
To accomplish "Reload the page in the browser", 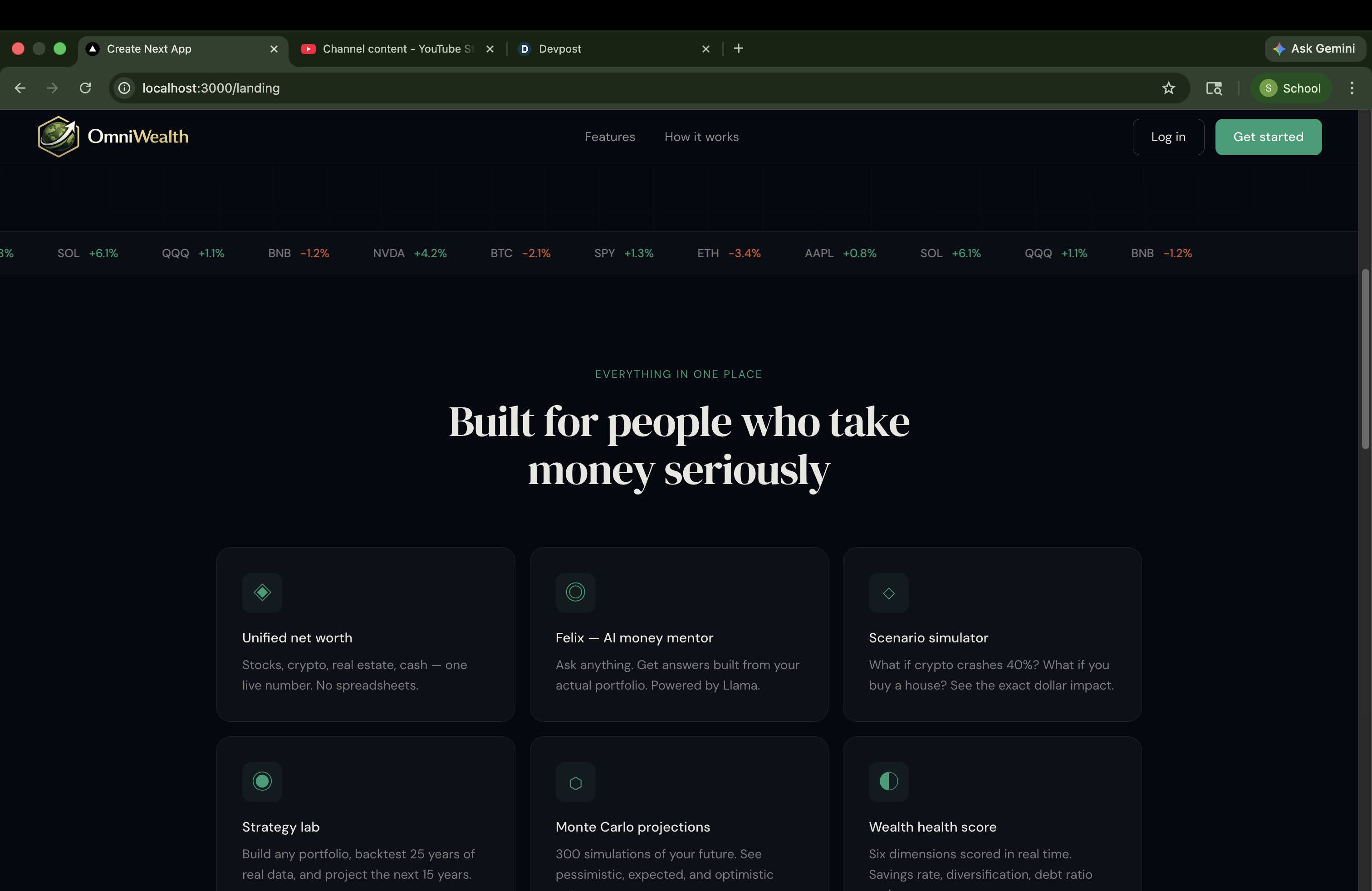I will (85, 88).
